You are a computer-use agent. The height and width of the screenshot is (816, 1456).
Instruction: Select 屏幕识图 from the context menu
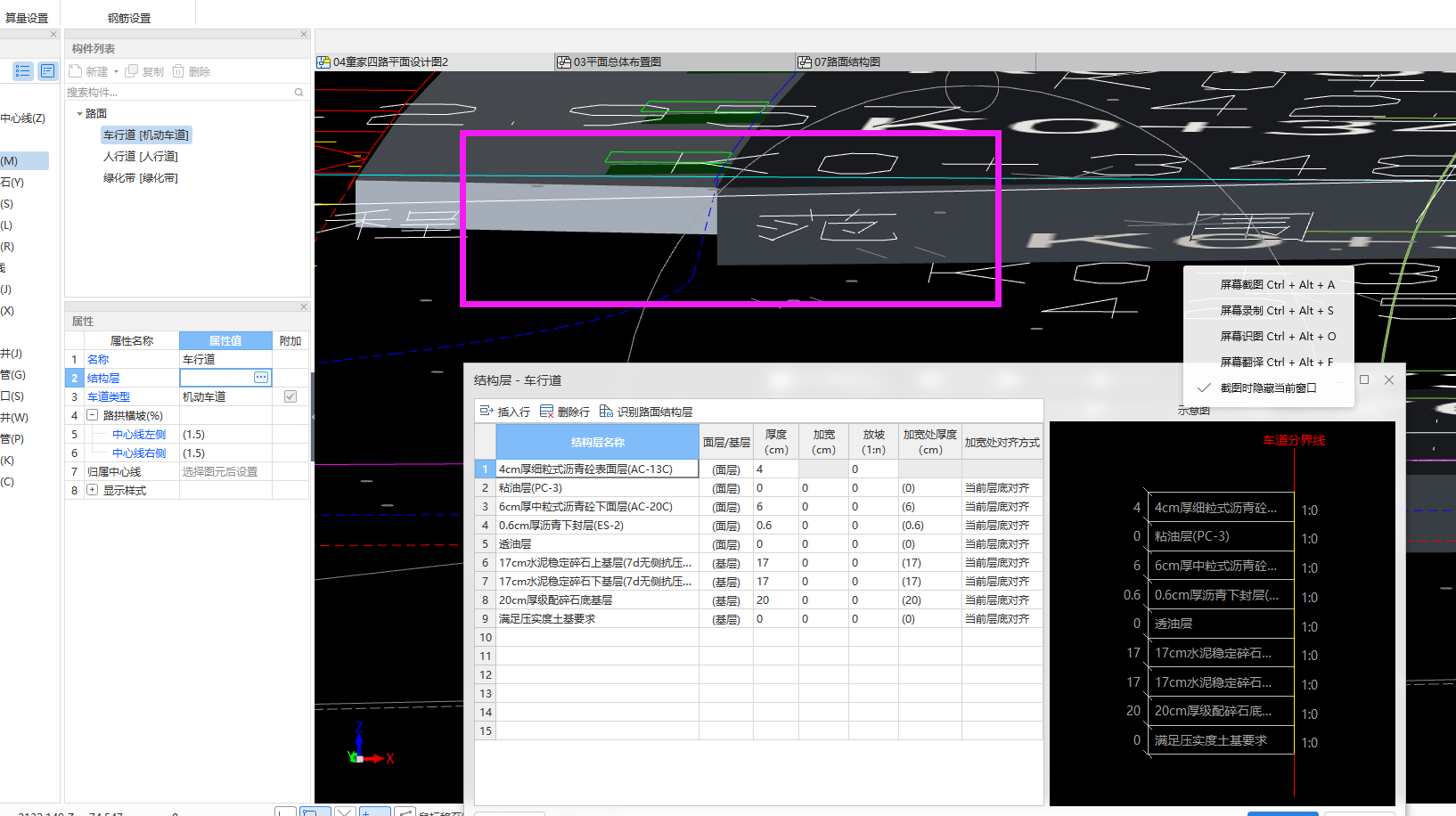click(x=1277, y=337)
